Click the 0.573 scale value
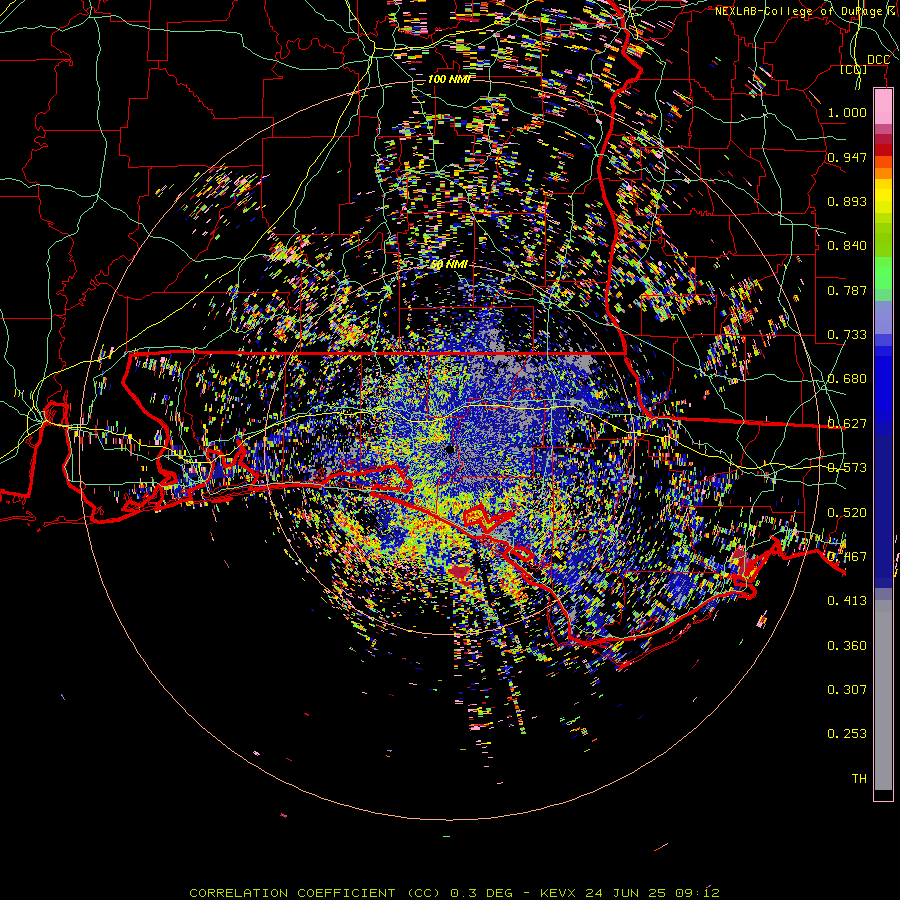 (x=847, y=468)
